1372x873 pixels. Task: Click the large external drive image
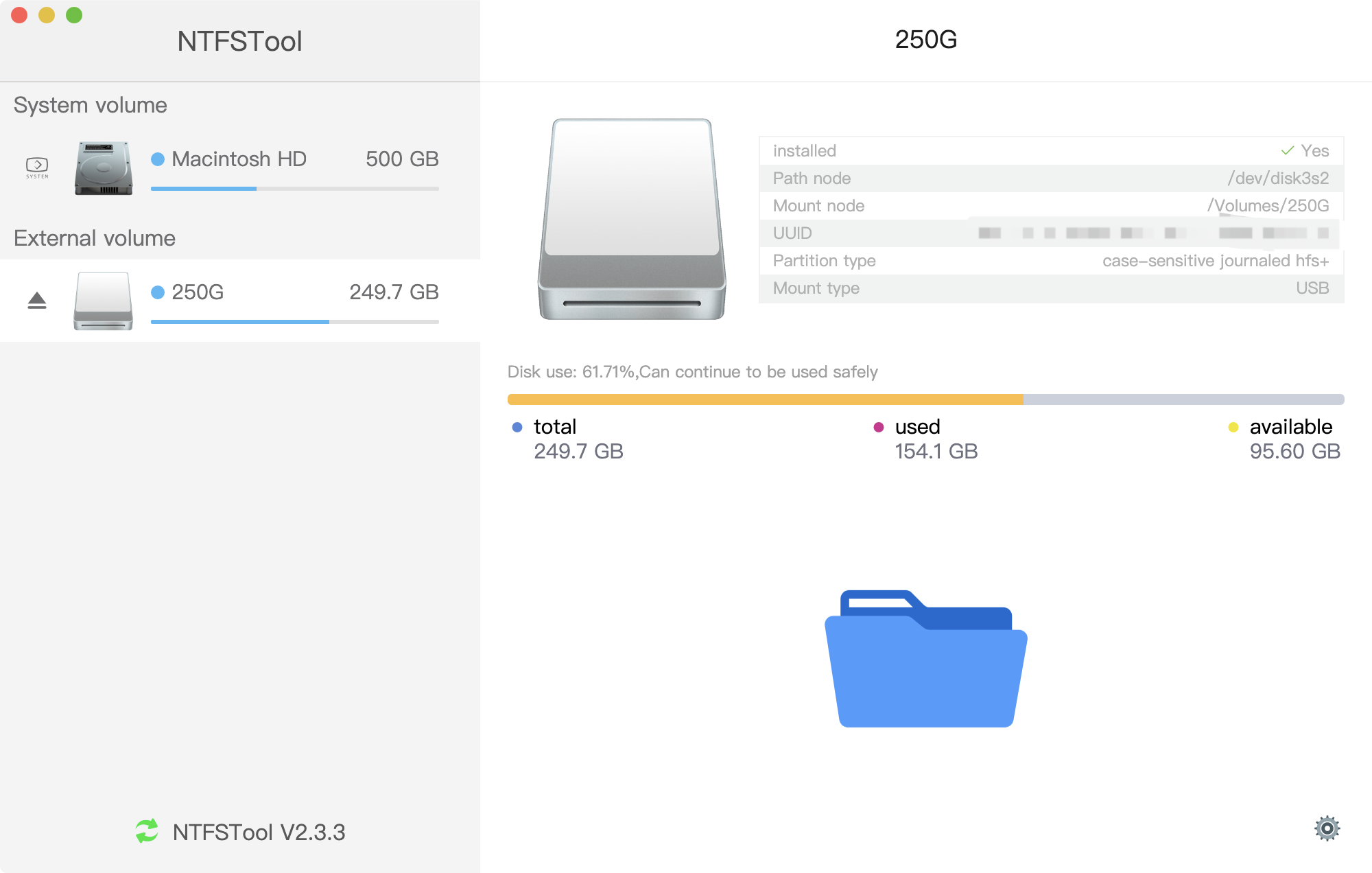point(632,219)
